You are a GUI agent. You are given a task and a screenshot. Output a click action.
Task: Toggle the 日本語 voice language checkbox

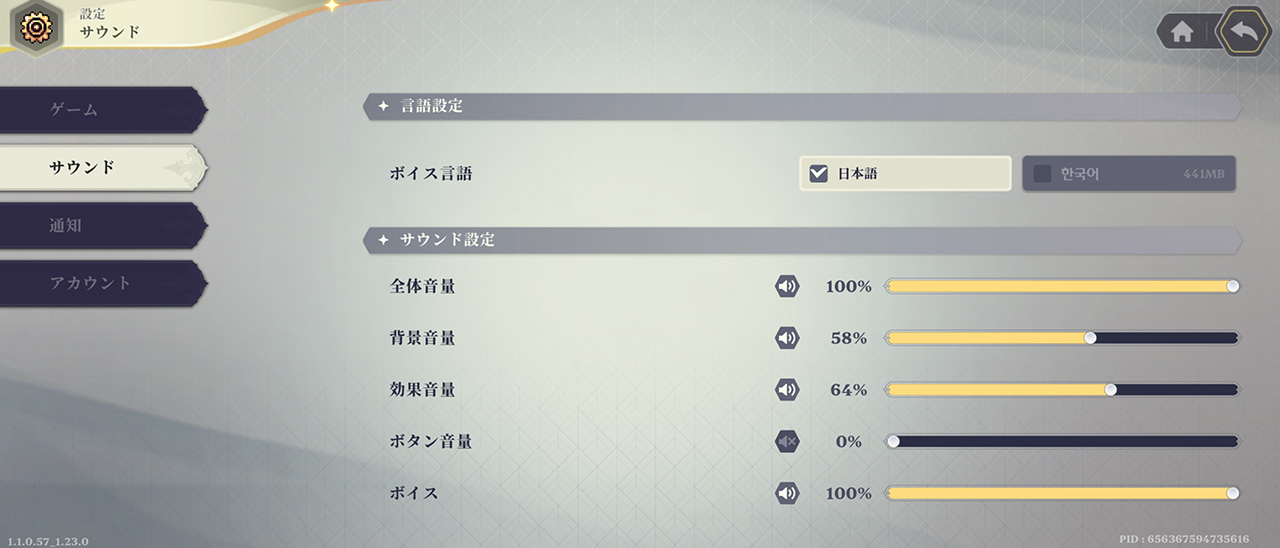coord(819,174)
